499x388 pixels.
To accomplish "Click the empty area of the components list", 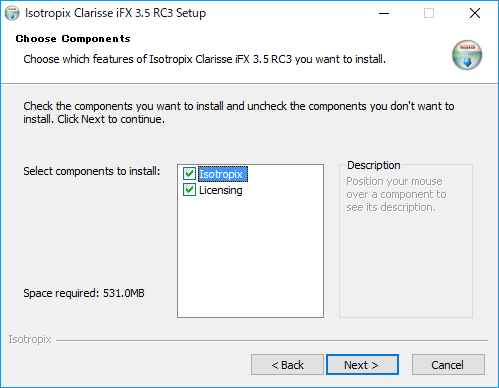I will coord(250,257).
